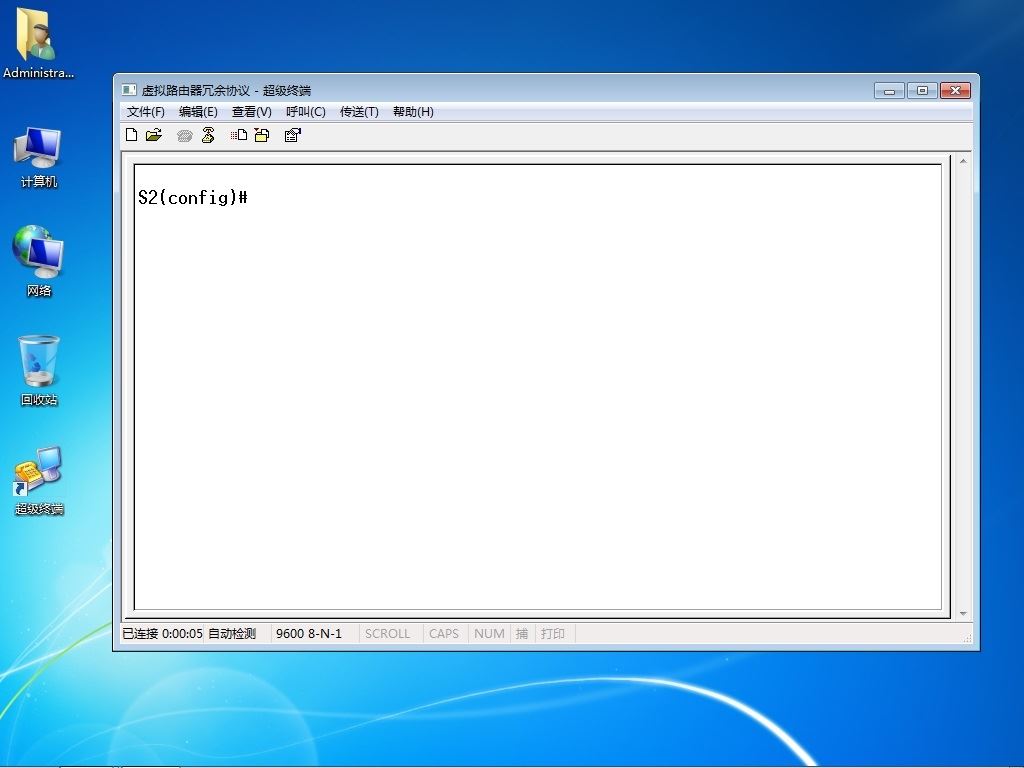
Task: Click the window title 虚拟路由器冗余协议 - 超级终端
Action: [x=226, y=90]
